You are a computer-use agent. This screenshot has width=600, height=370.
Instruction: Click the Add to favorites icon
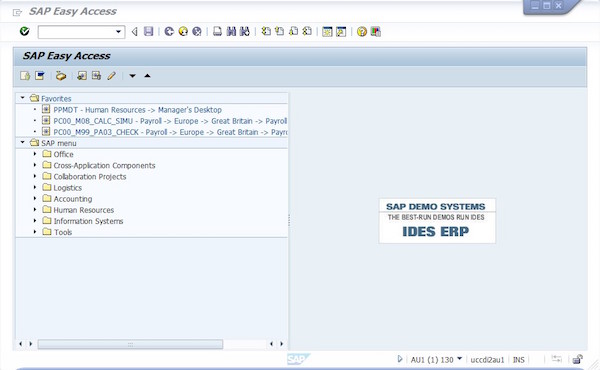[x=82, y=76]
